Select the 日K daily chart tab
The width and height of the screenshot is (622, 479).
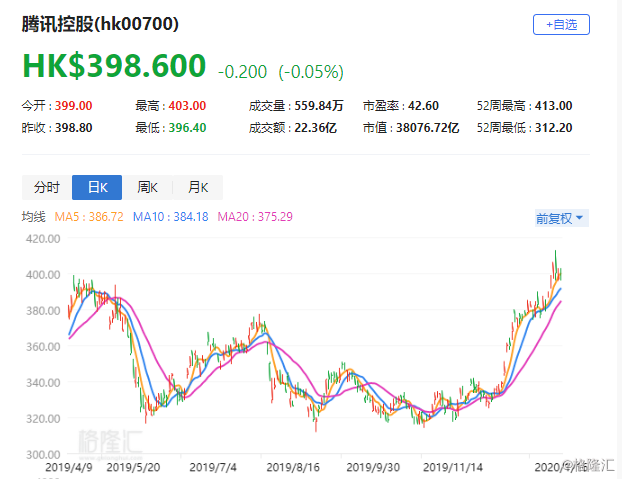click(97, 187)
